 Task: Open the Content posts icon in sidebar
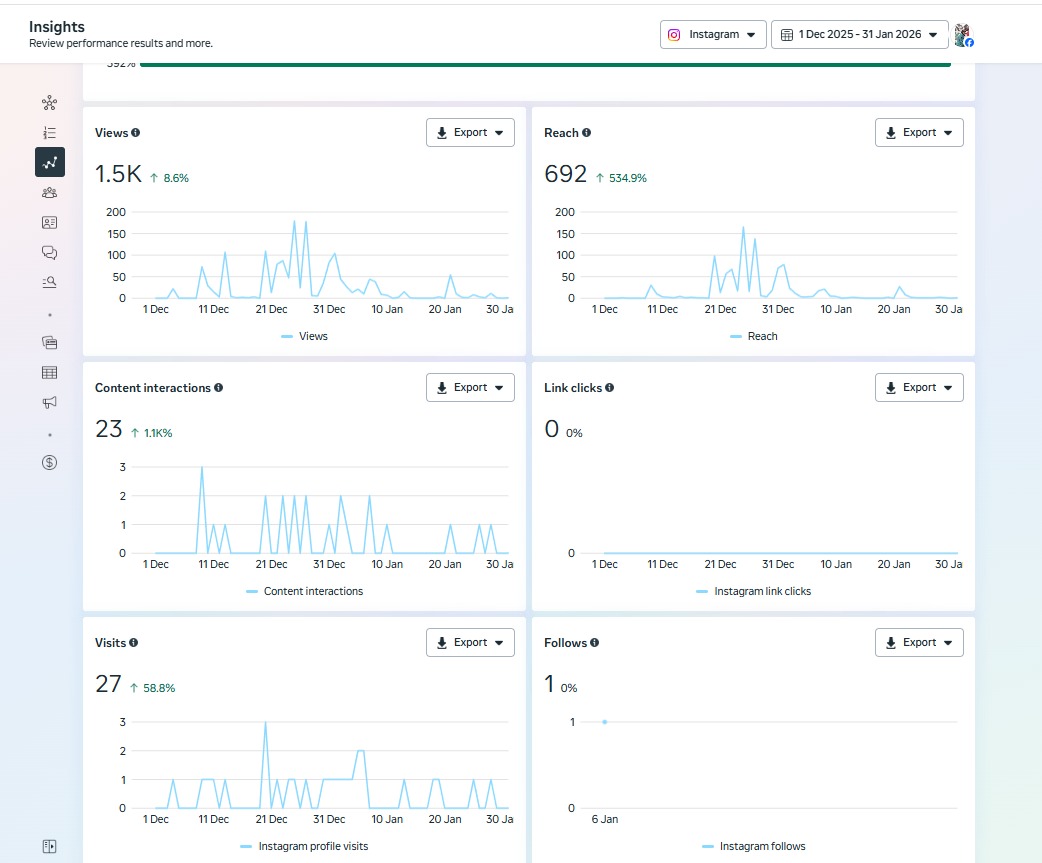pos(49,343)
